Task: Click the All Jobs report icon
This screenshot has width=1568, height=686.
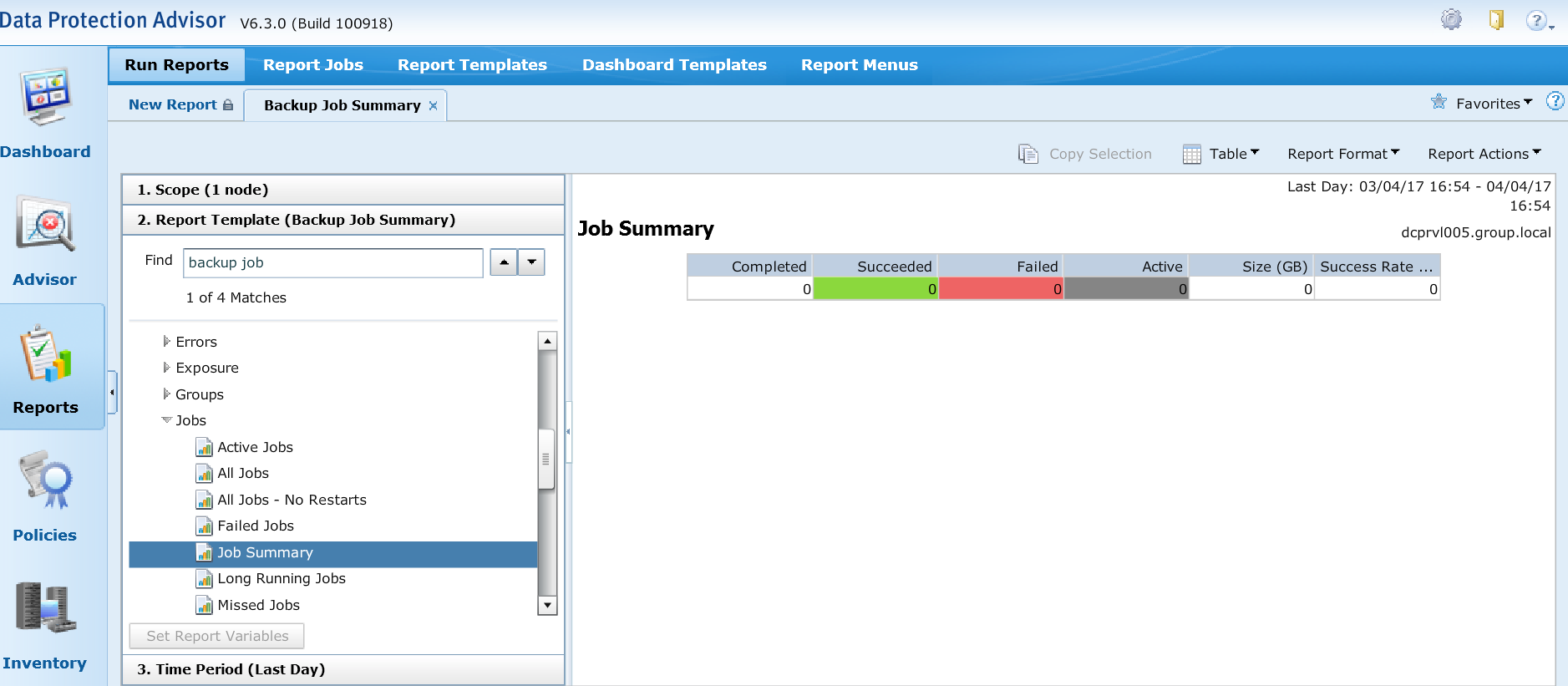Action: [204, 474]
